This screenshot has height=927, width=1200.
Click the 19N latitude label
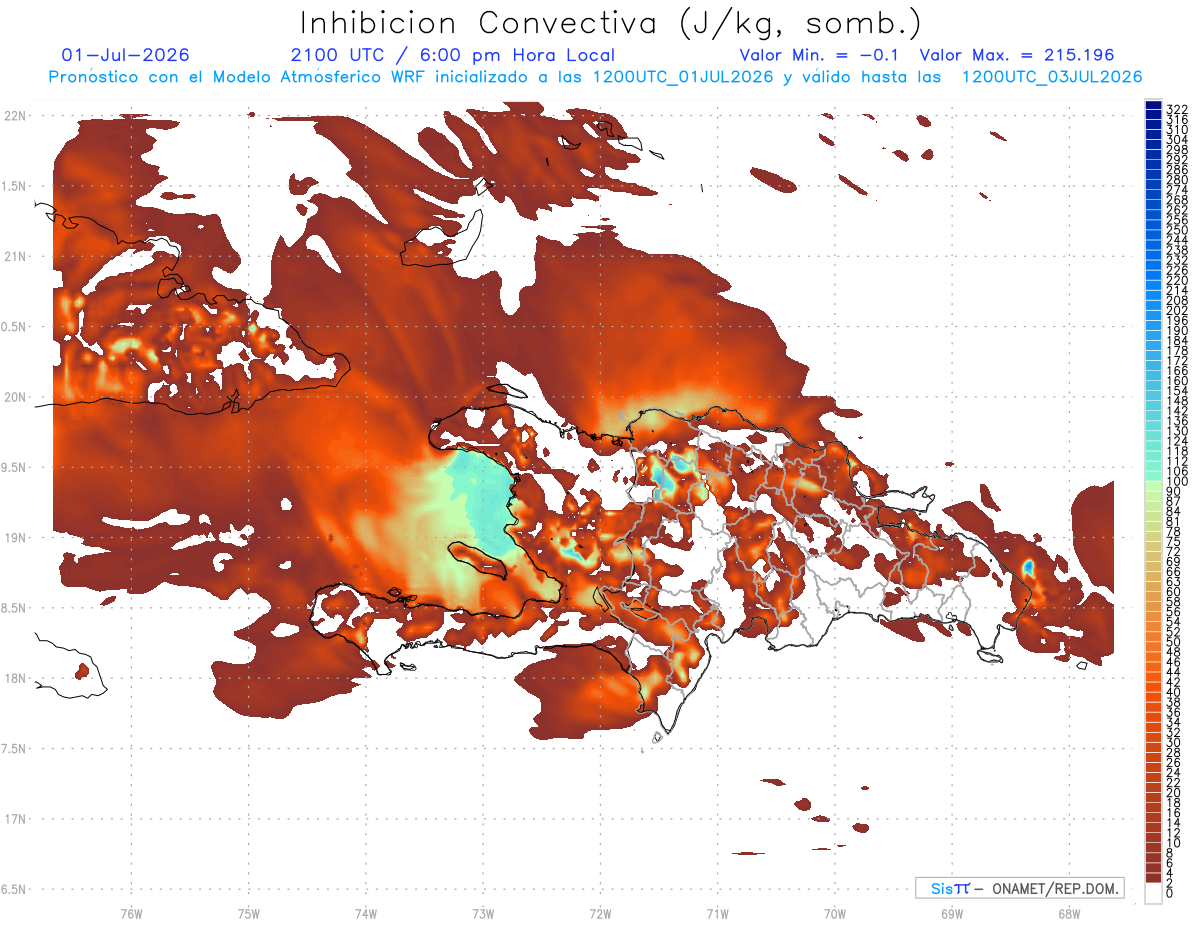pyautogui.click(x=14, y=537)
